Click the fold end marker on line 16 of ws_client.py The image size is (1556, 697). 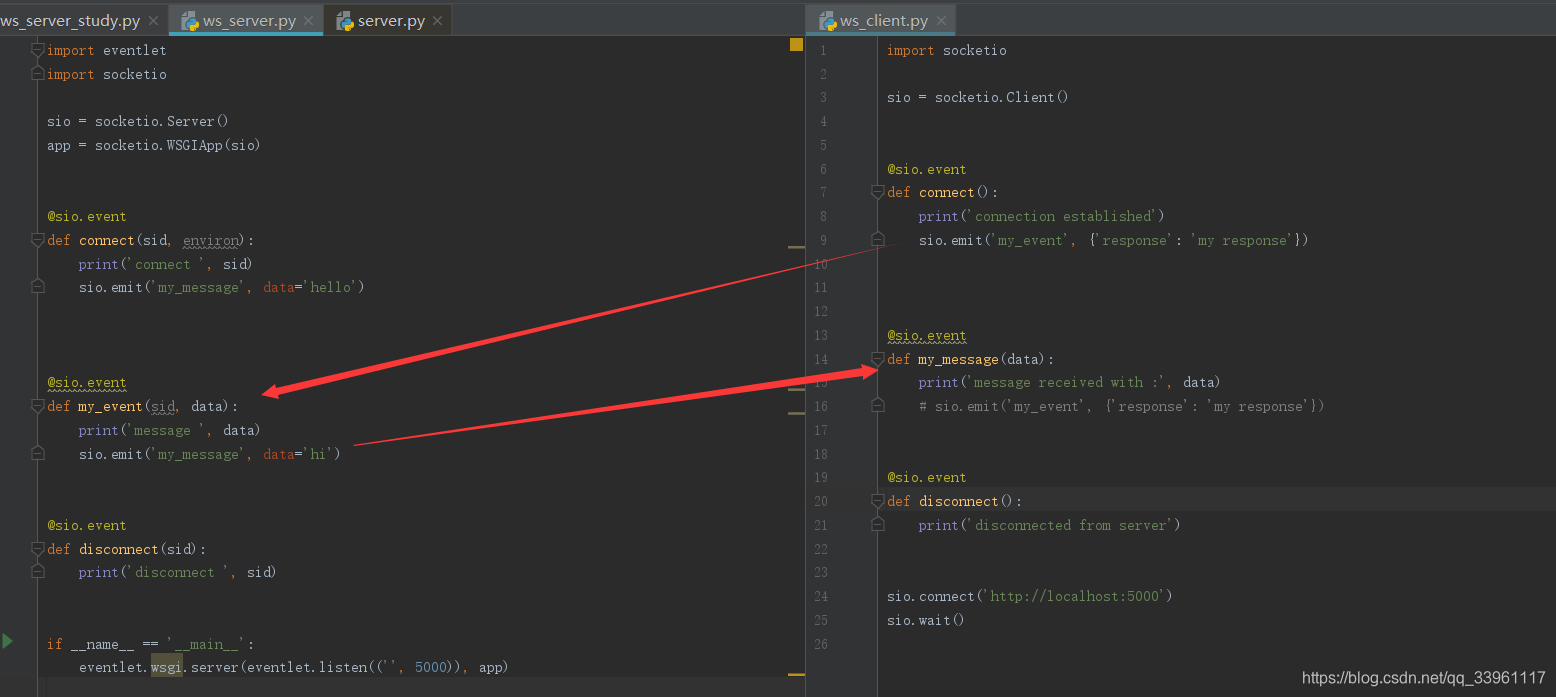(878, 406)
